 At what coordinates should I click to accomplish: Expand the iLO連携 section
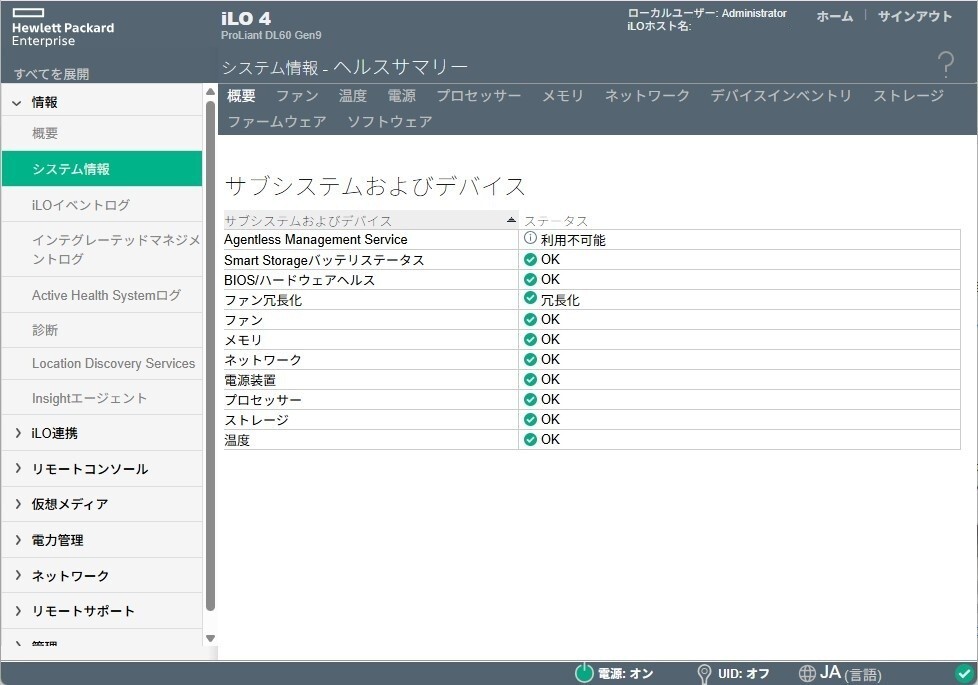[x=17, y=433]
